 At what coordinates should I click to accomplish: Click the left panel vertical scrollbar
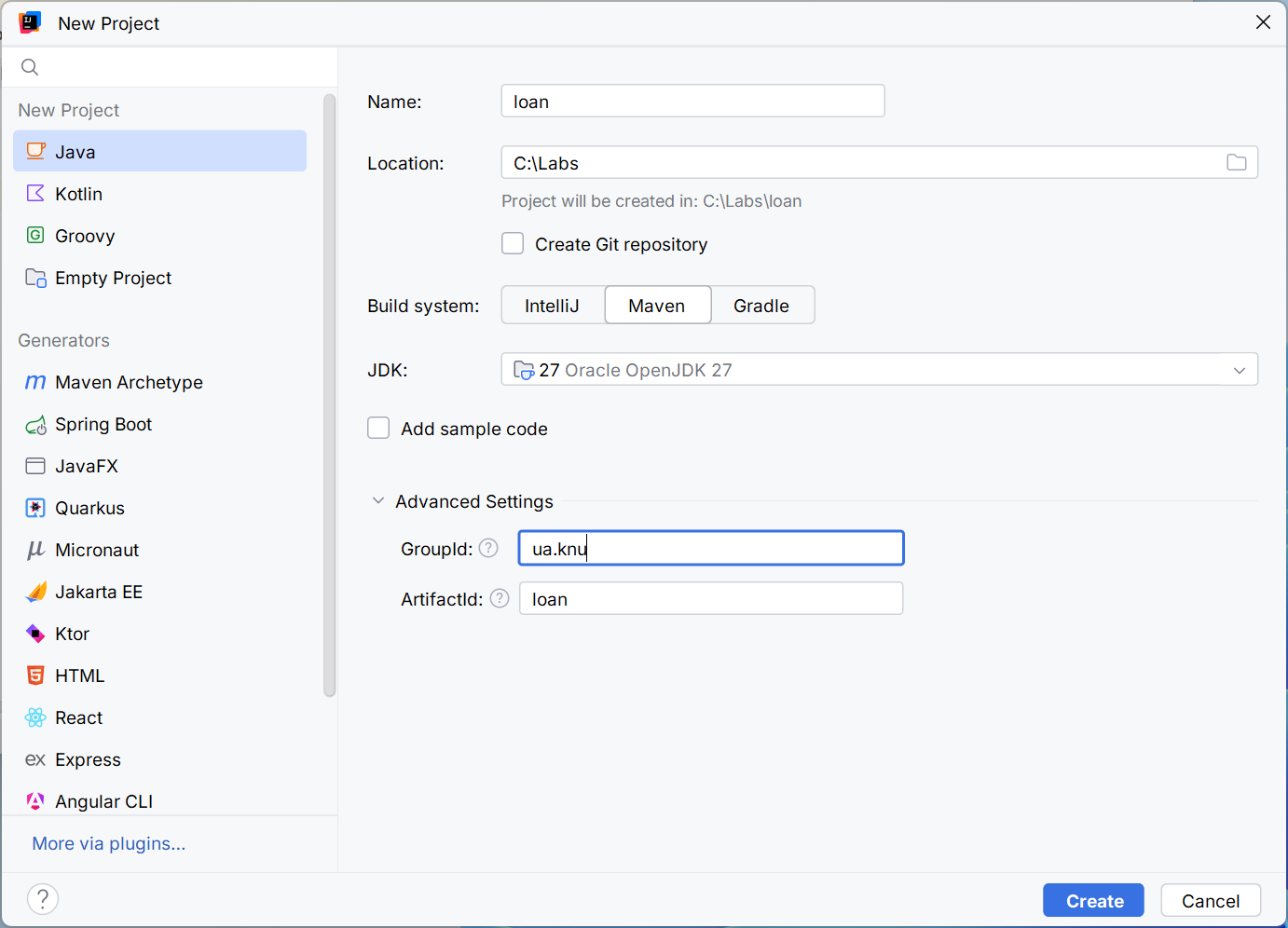pos(329,395)
